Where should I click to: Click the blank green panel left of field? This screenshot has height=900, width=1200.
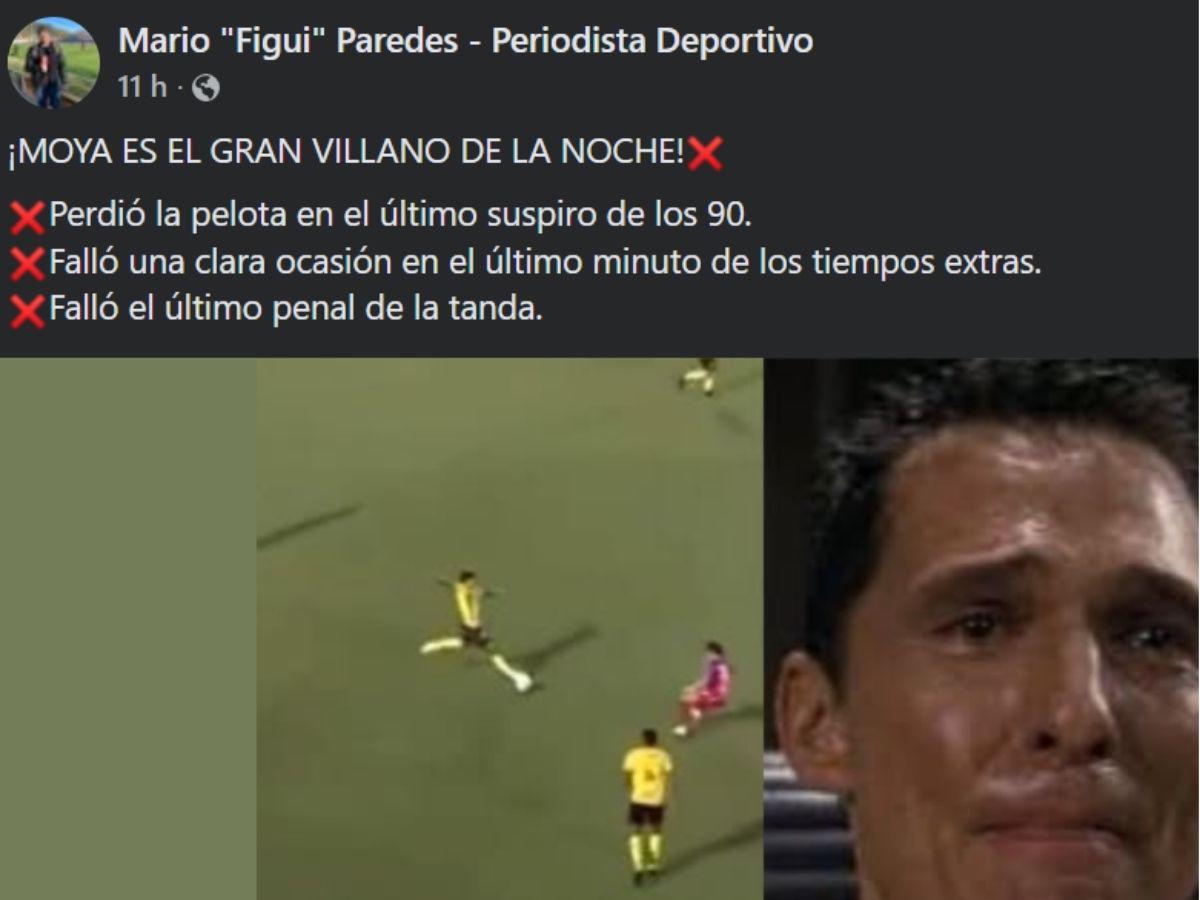(x=128, y=629)
